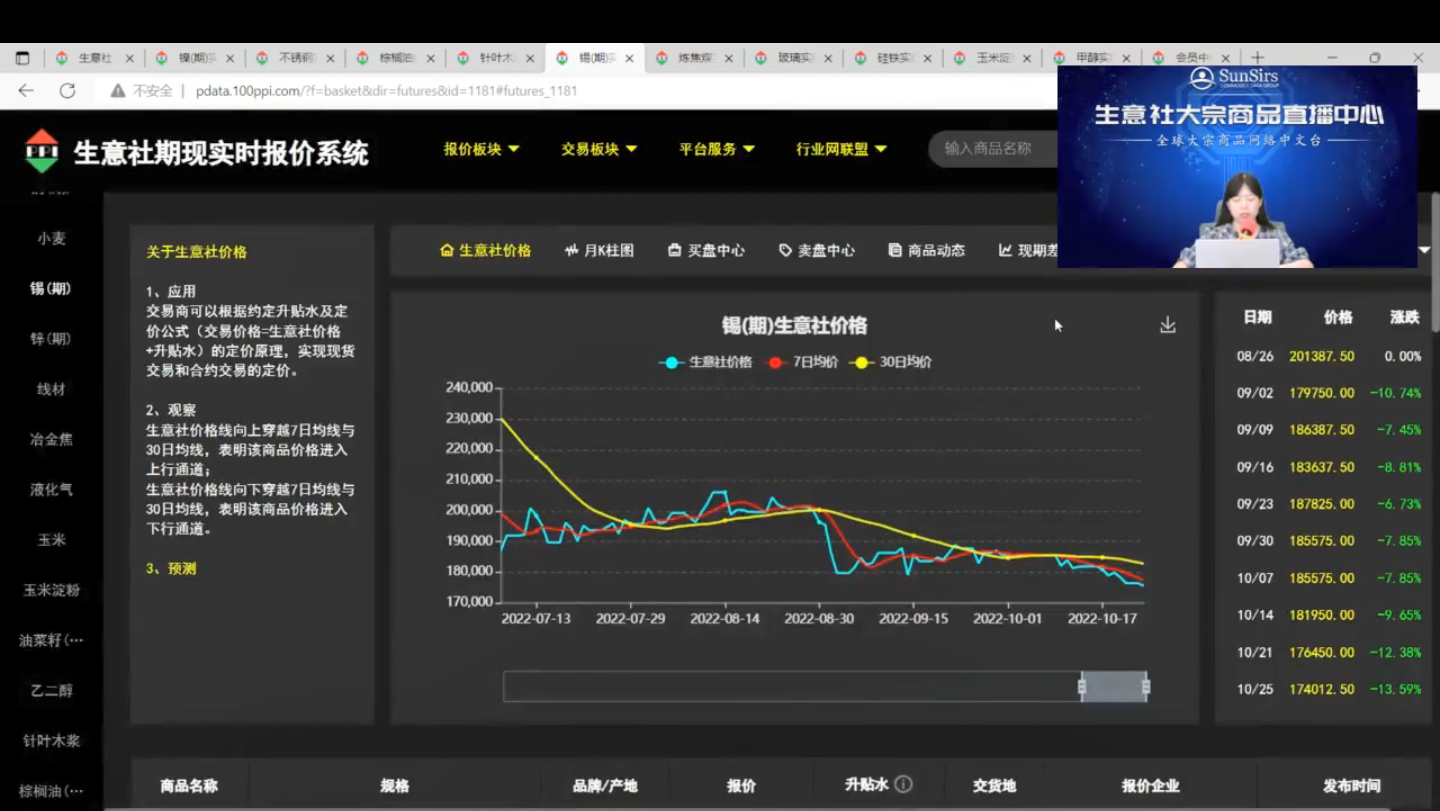The width and height of the screenshot is (1440, 811).
Task: Open the 行业网联盟 dropdown
Action: (x=840, y=149)
